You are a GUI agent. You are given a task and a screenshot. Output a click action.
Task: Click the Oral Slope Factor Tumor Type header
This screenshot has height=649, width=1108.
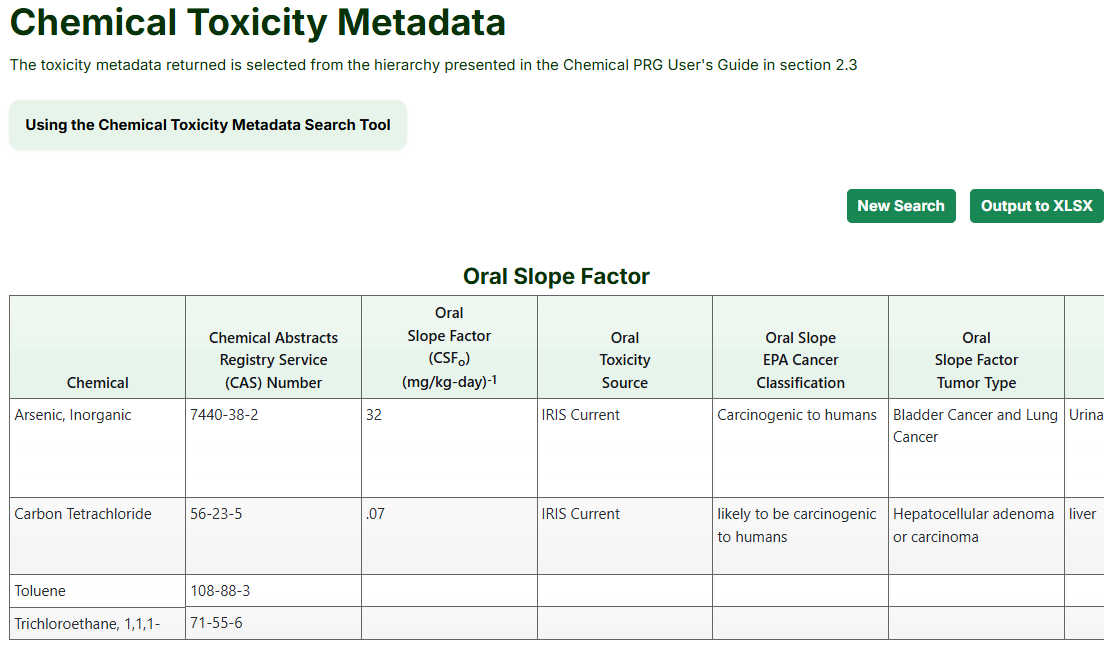(x=976, y=360)
